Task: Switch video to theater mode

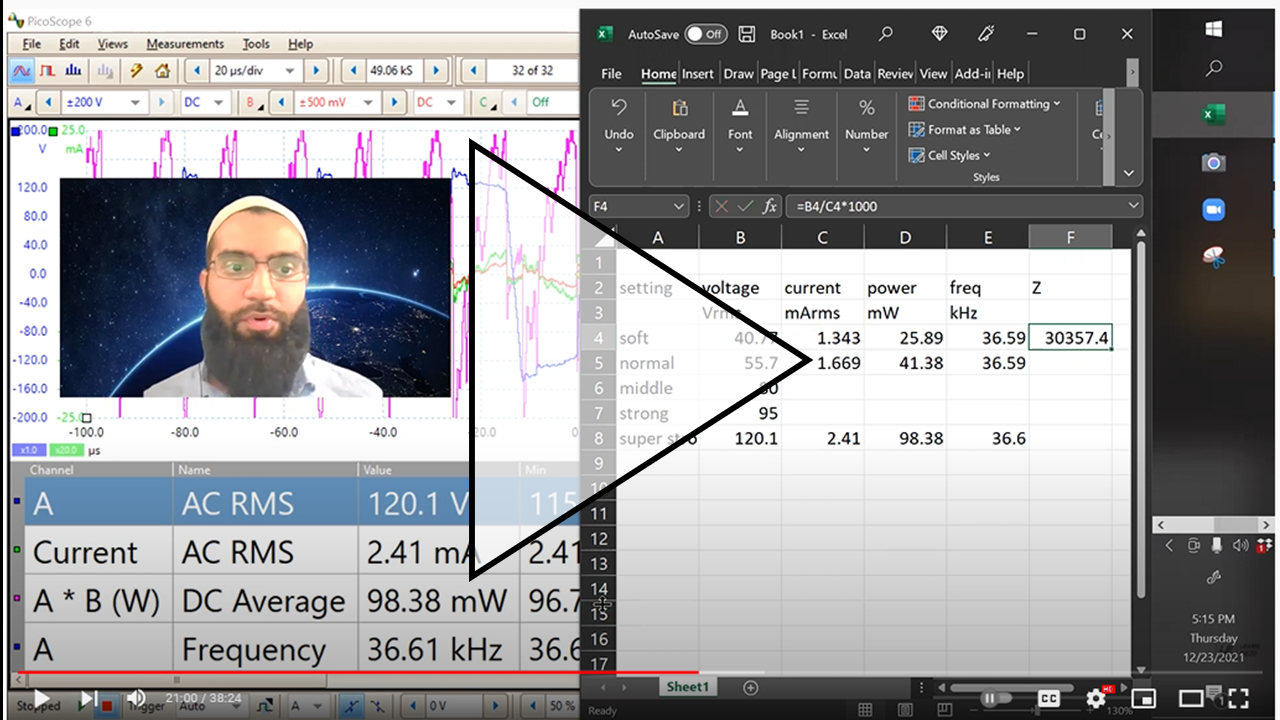Action: tap(1191, 699)
